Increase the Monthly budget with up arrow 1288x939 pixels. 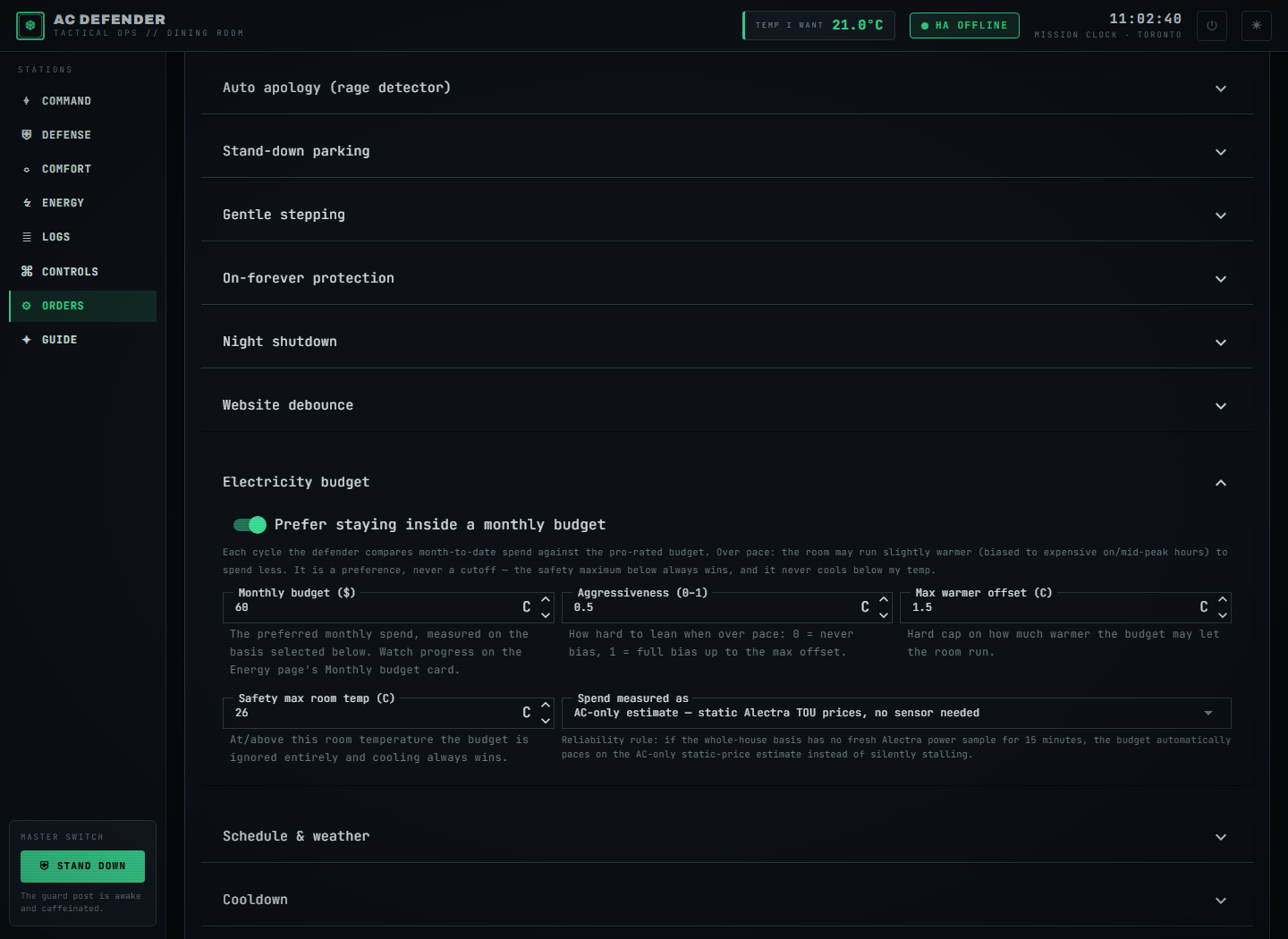point(546,599)
